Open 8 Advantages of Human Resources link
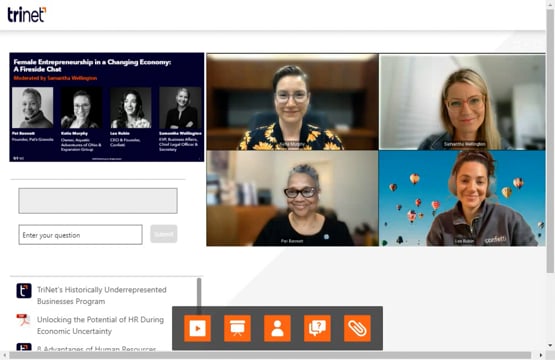 pos(96,349)
